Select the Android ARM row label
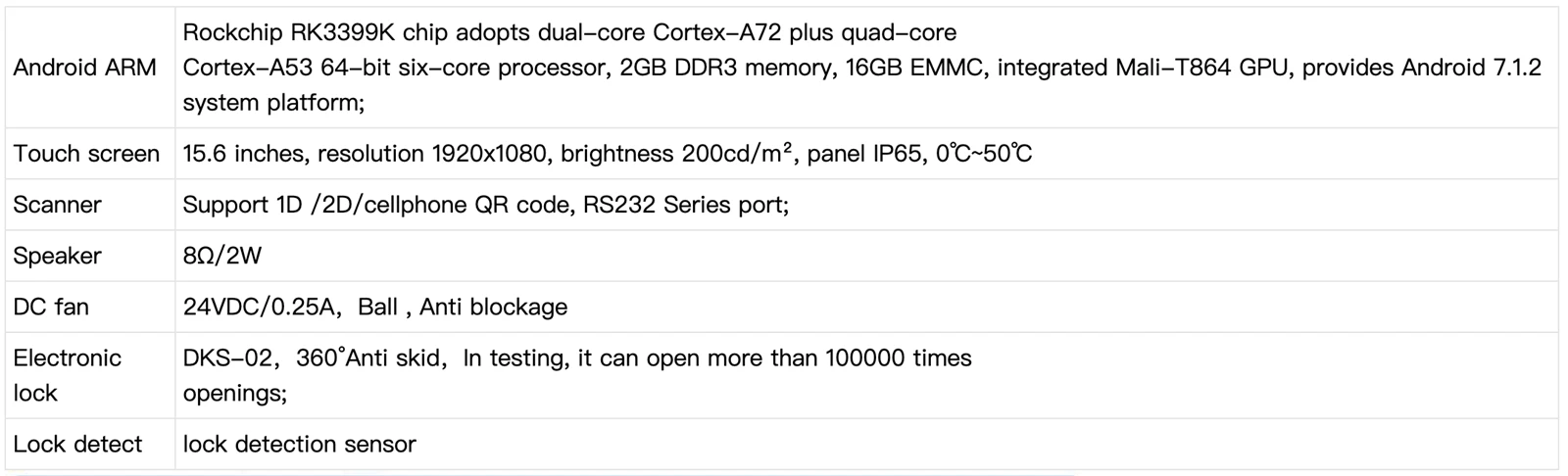 click(84, 68)
